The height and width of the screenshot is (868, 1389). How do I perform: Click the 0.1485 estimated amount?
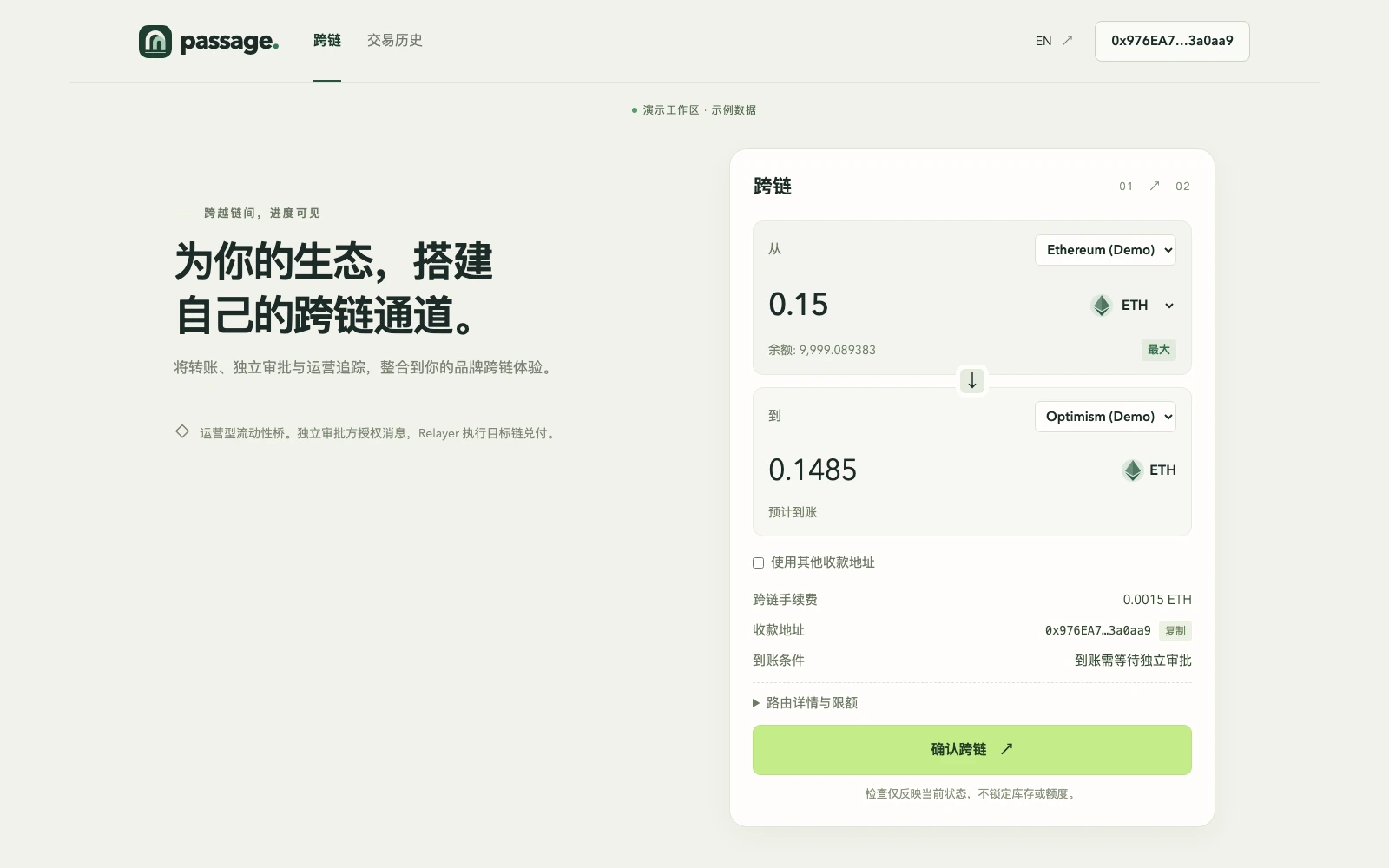click(813, 470)
